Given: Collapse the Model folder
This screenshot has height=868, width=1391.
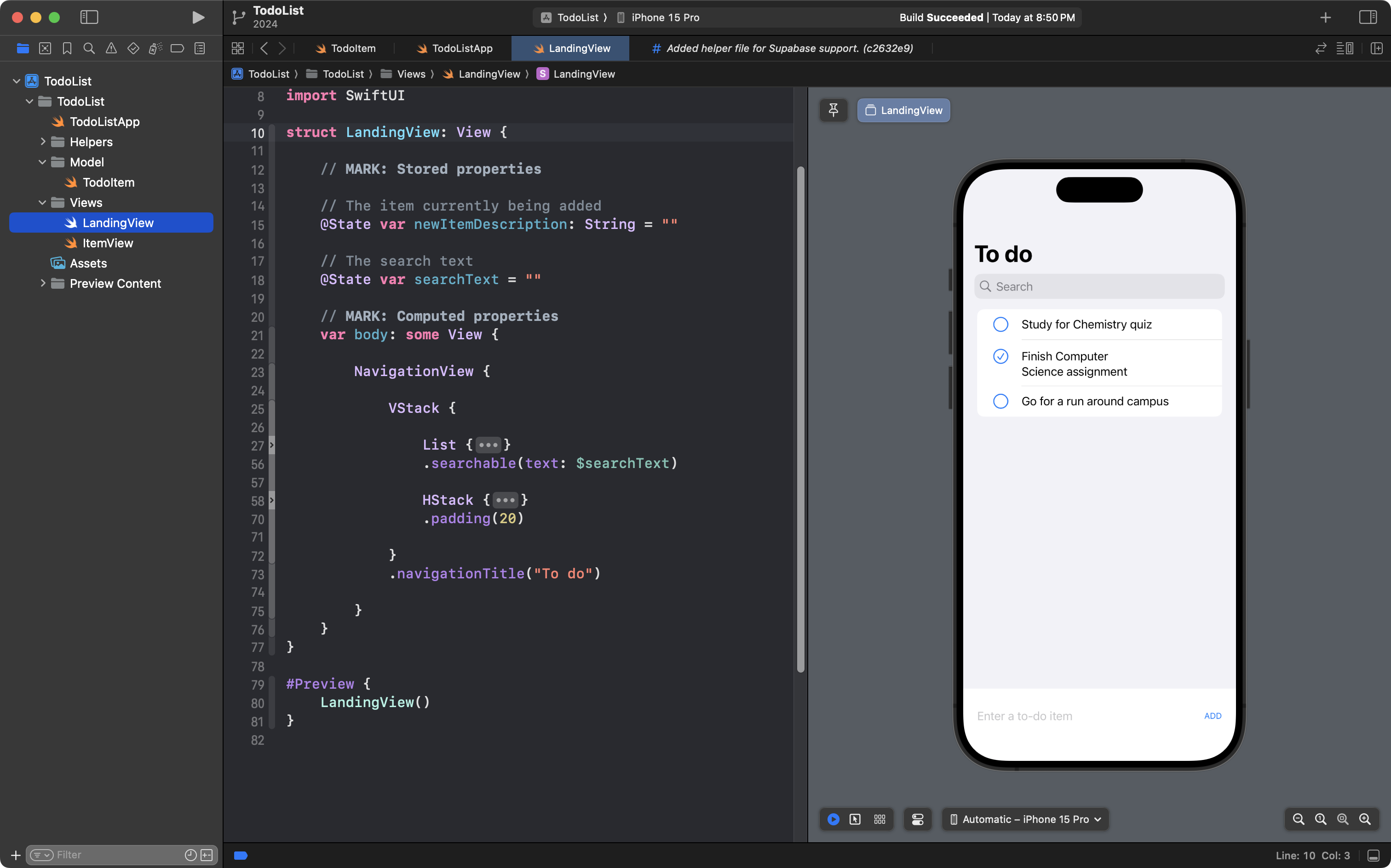Looking at the screenshot, I should [42, 162].
